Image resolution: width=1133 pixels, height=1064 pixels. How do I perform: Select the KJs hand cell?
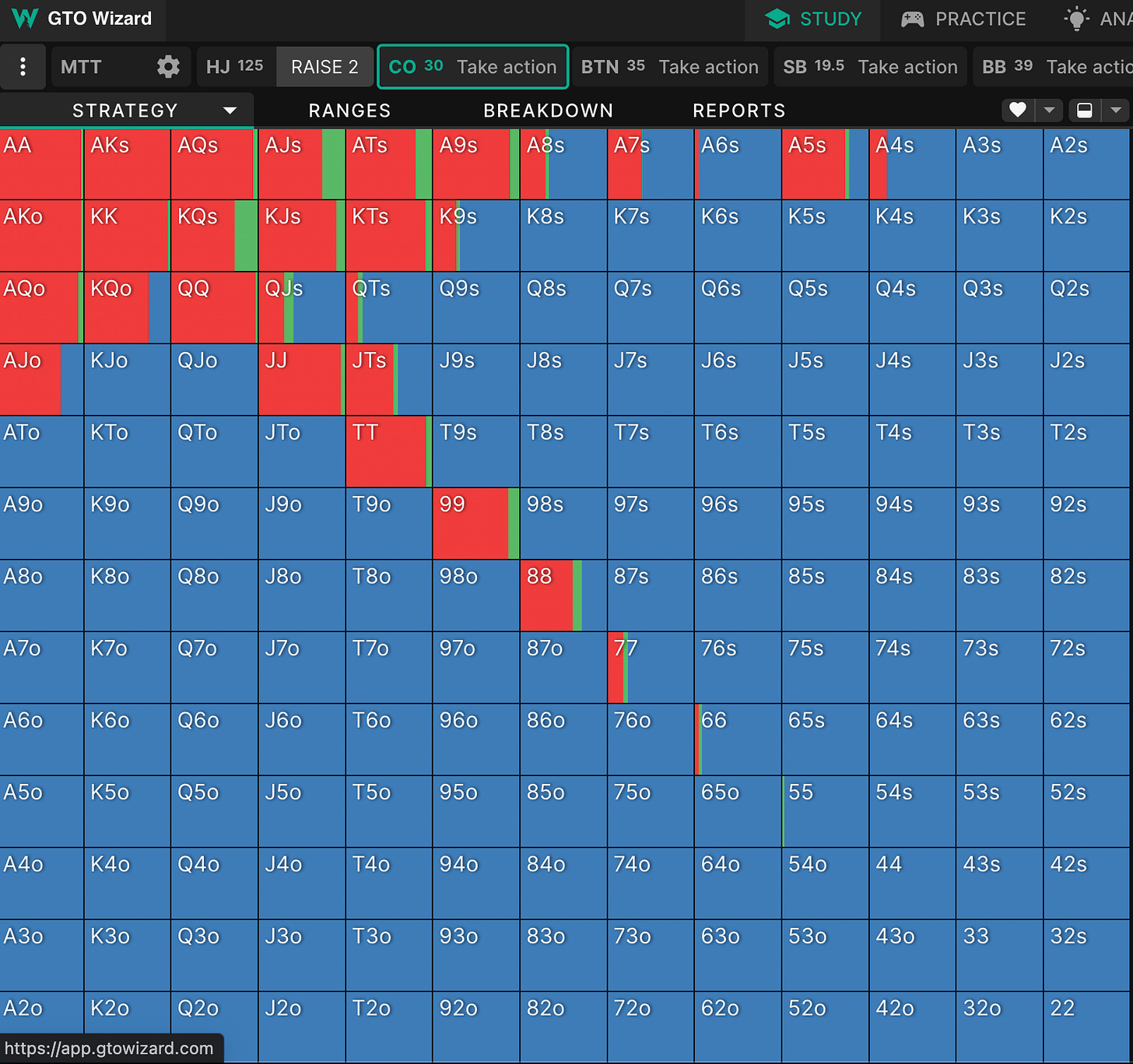pos(302,235)
